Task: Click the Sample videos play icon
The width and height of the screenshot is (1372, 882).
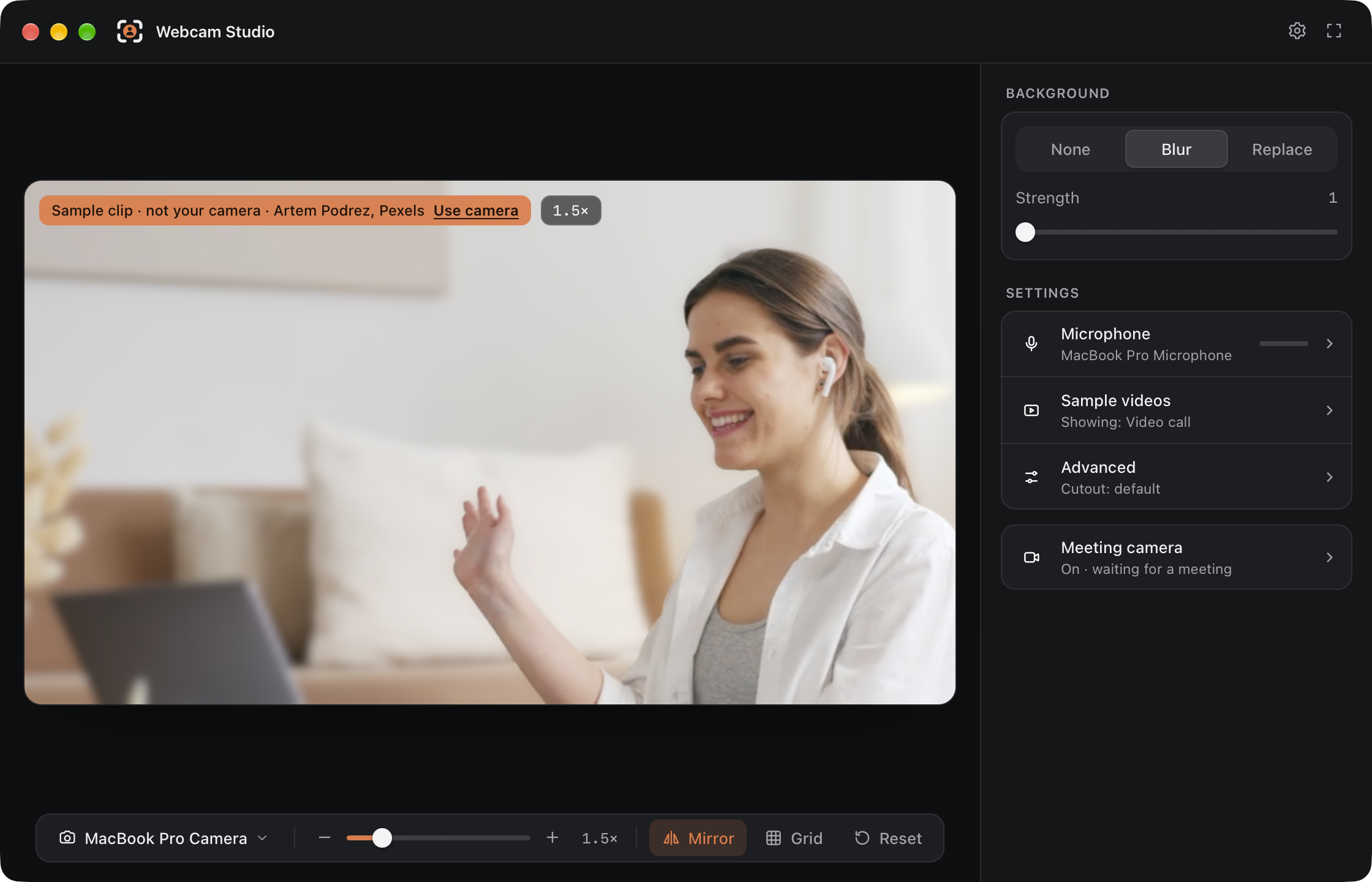Action: click(x=1031, y=410)
